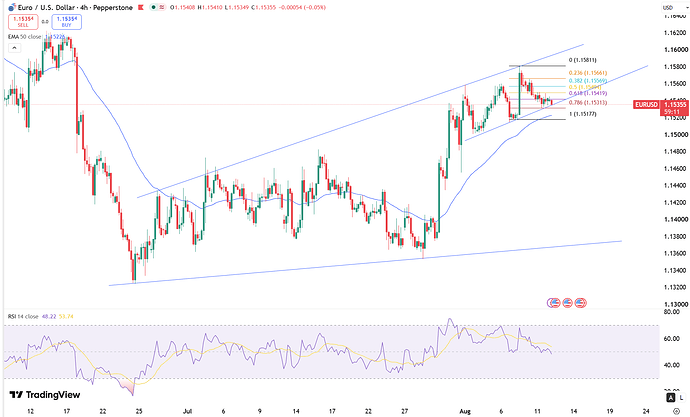Click the last US economic event flag icon

click(581, 303)
